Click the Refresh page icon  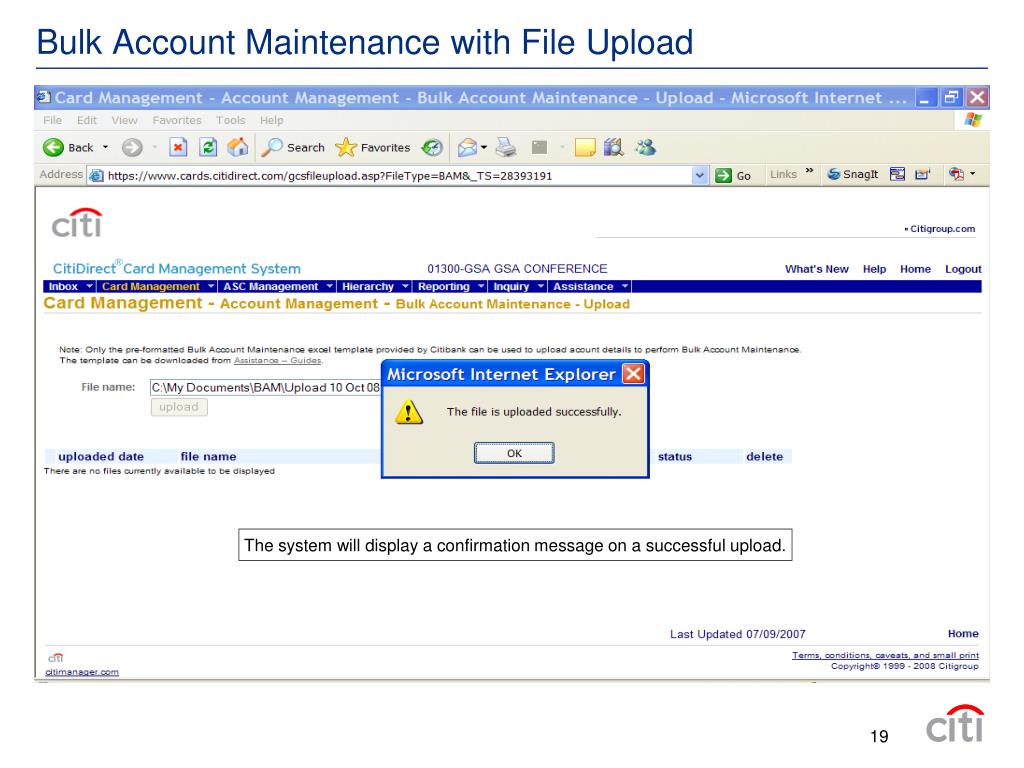click(208, 147)
